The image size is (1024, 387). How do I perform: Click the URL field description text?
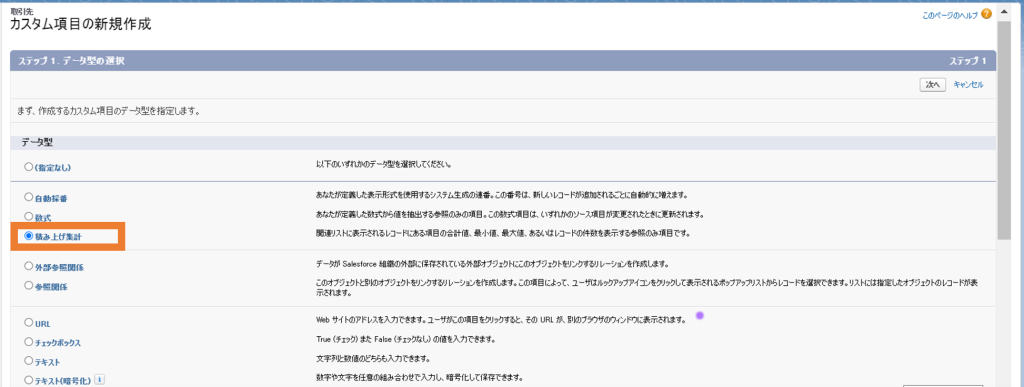500,320
